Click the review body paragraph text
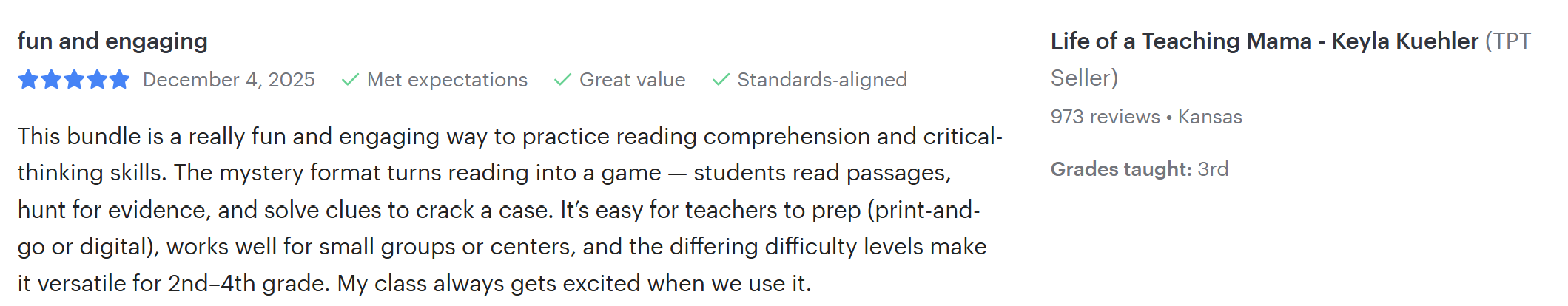 [510, 210]
